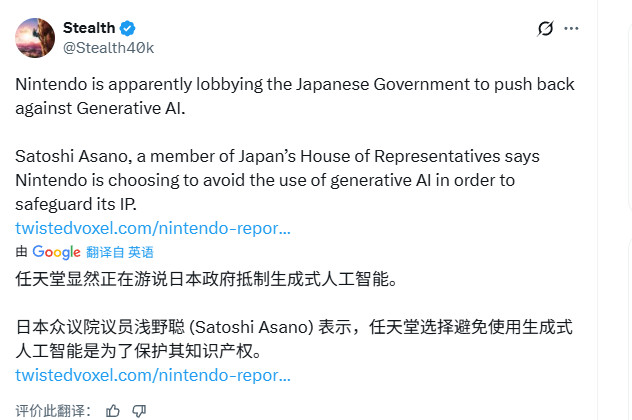
Task: Click the English sentence about Nintendo lobbying
Action: pyautogui.click(x=295, y=84)
